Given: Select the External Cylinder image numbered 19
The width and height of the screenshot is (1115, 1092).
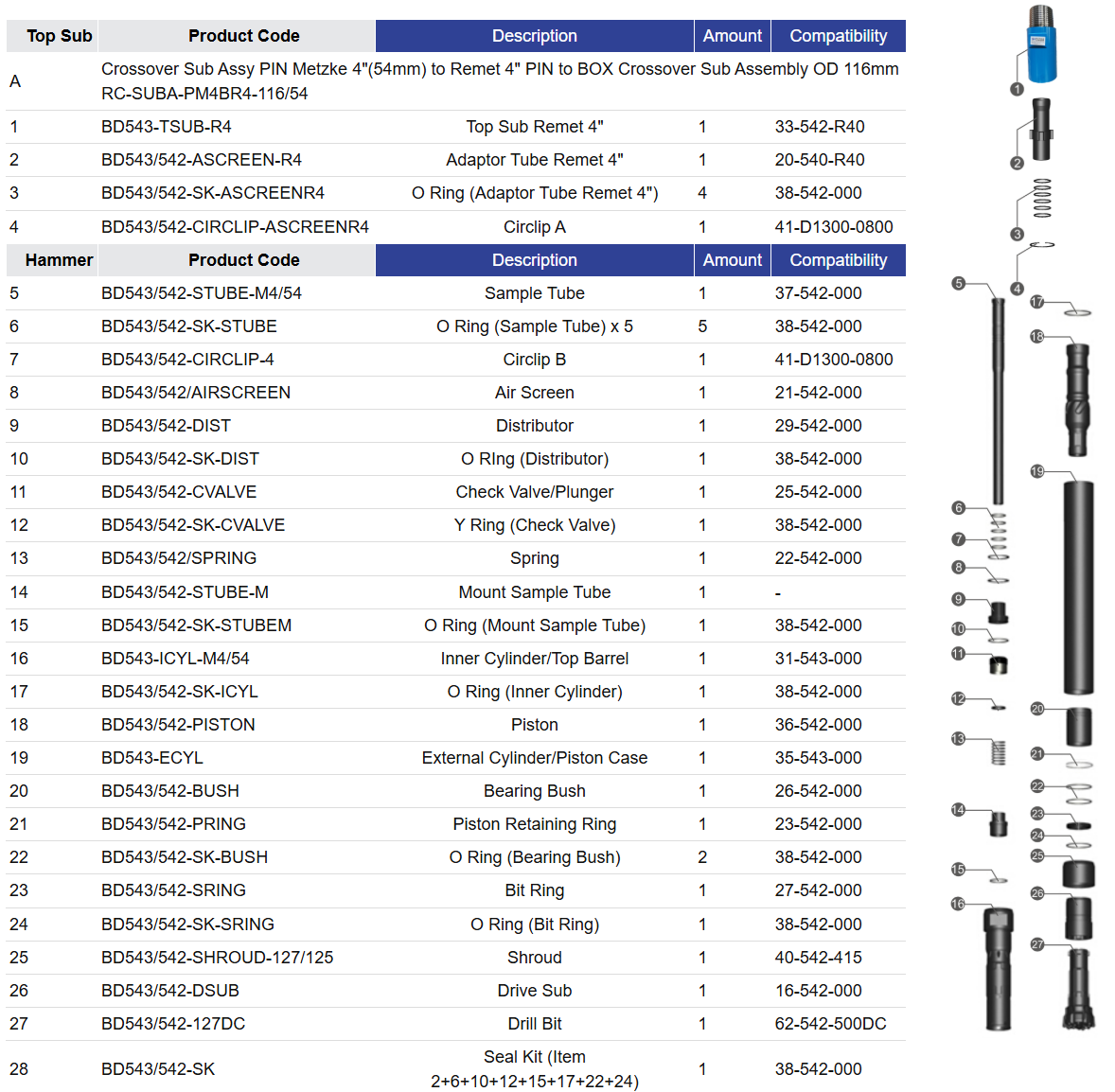Looking at the screenshot, I should click(x=1076, y=587).
